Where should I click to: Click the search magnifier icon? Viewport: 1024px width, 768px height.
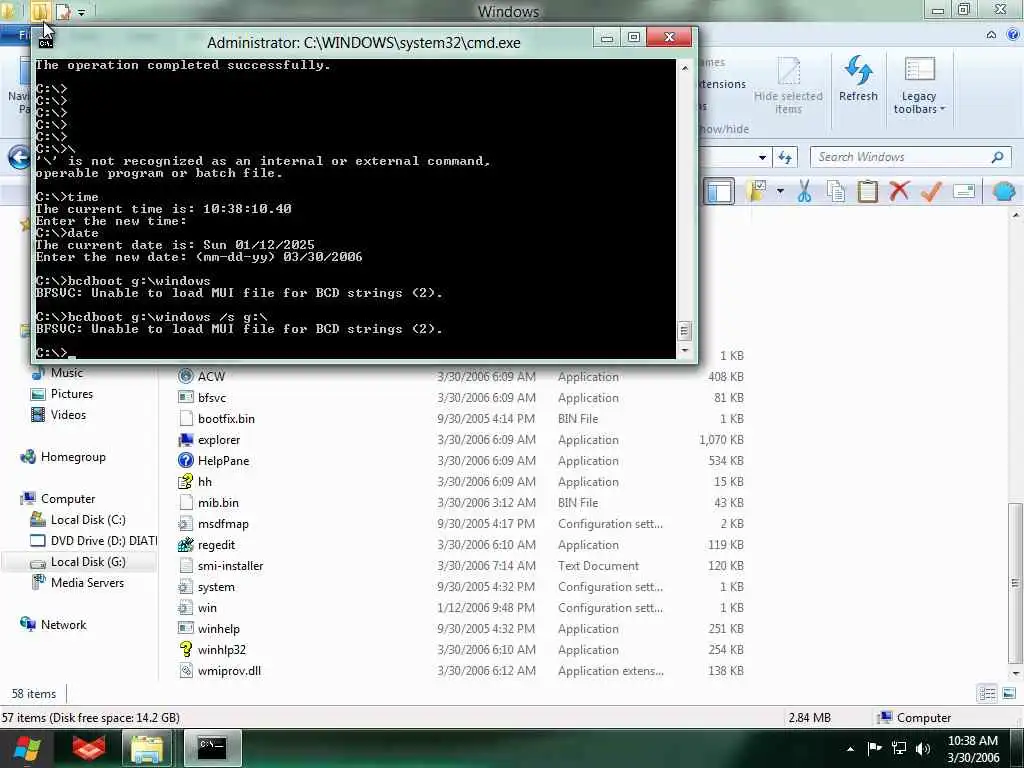[997, 157]
